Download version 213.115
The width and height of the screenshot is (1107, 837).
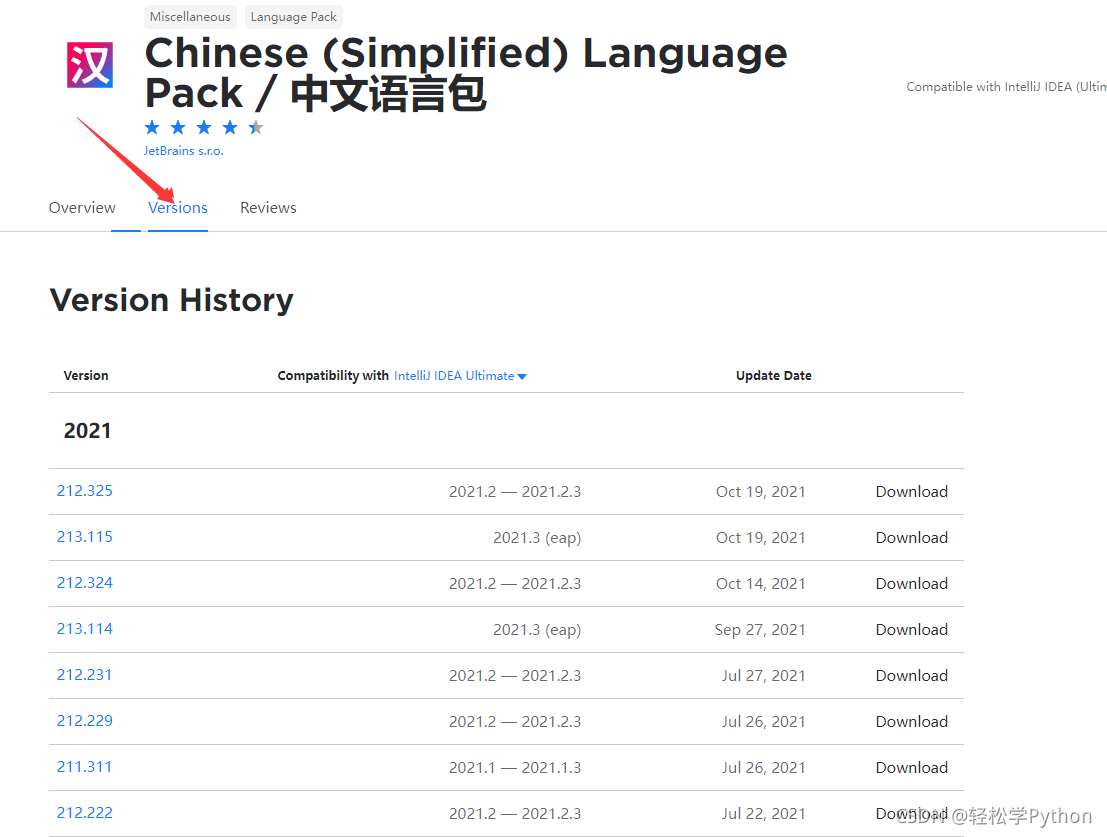tap(911, 538)
